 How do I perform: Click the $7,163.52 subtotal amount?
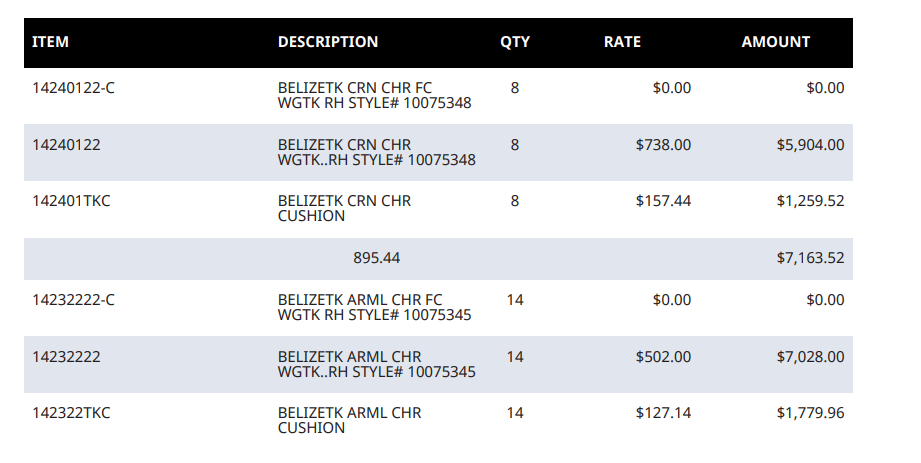pos(810,258)
